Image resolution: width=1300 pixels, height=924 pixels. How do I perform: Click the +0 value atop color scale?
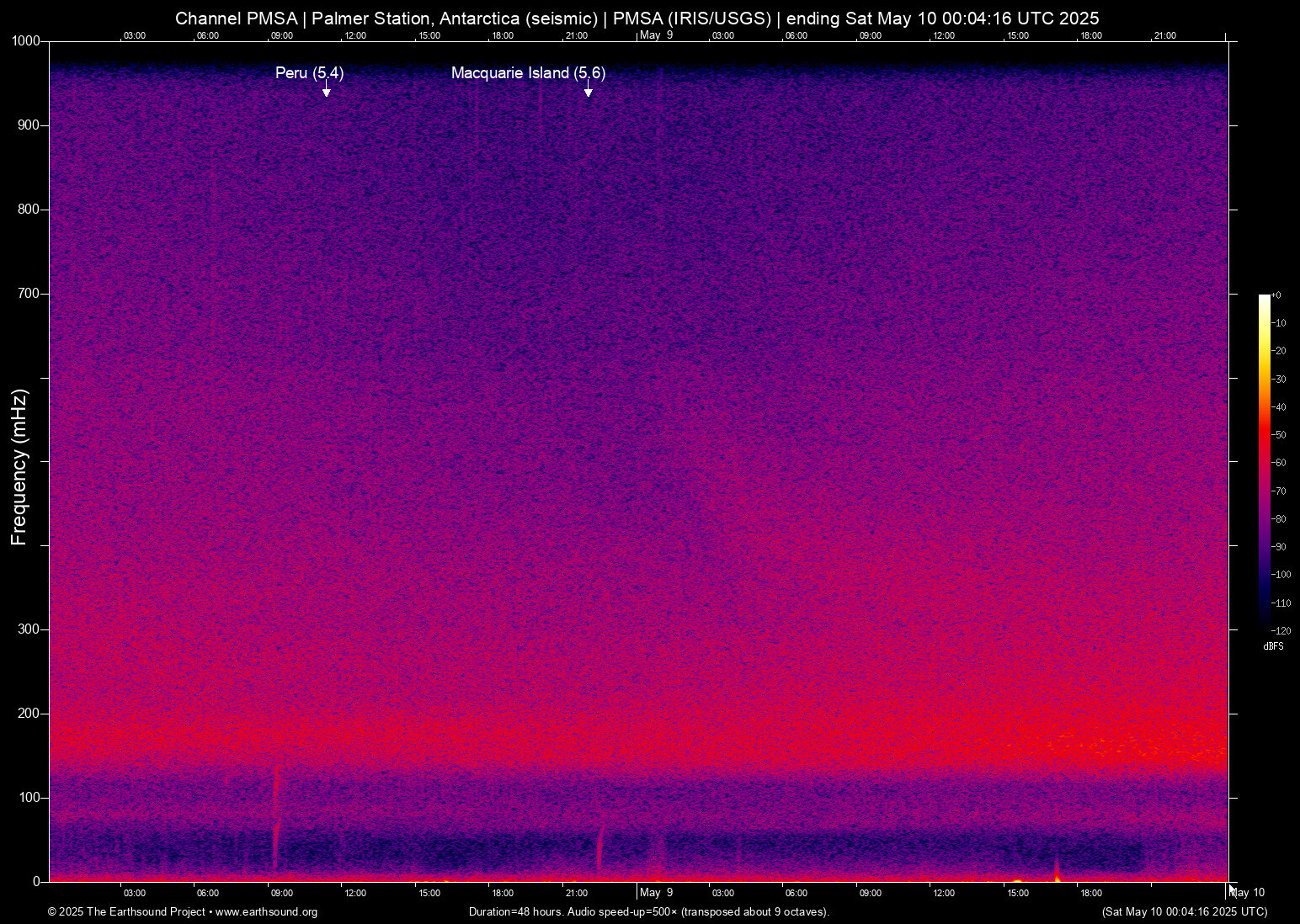1276,295
